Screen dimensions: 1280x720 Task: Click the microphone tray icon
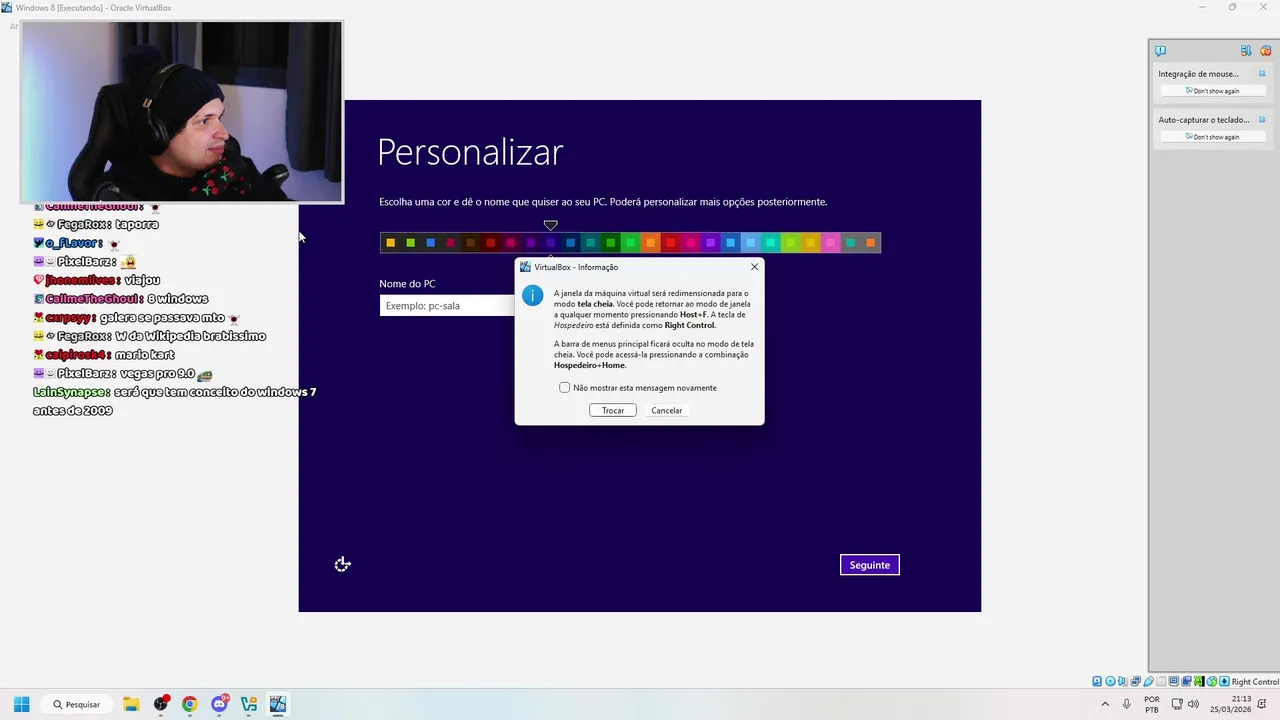(x=1127, y=704)
